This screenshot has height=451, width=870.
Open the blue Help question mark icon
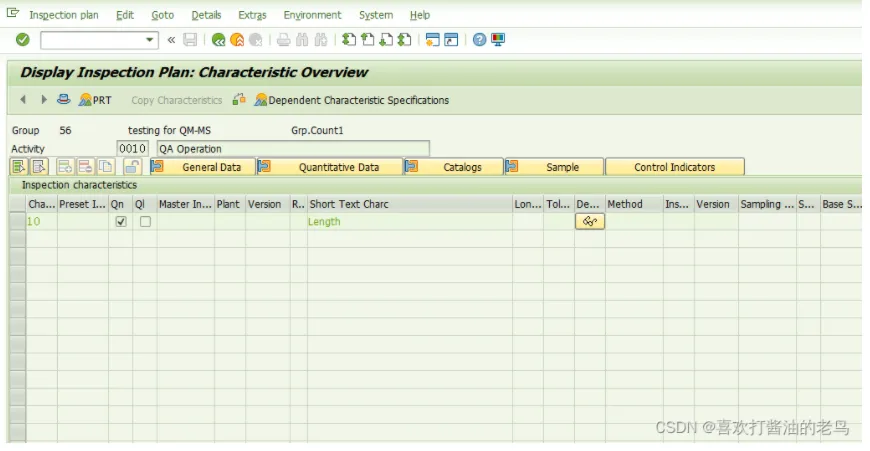coord(479,40)
